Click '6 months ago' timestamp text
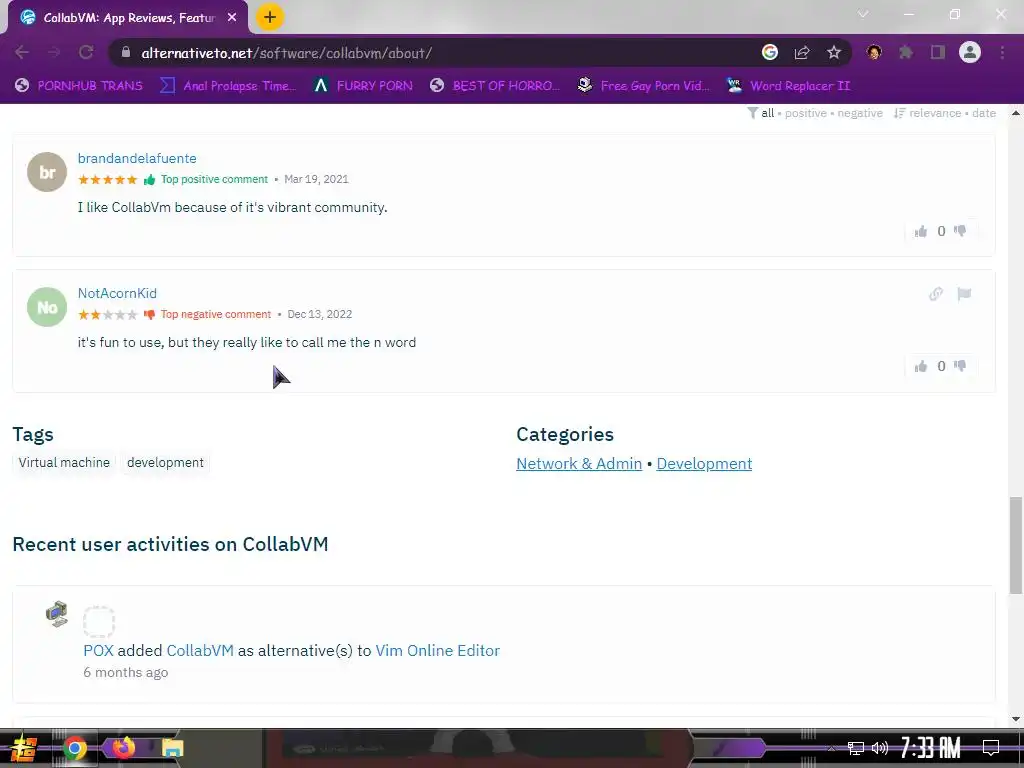The image size is (1024, 768). coord(125,673)
